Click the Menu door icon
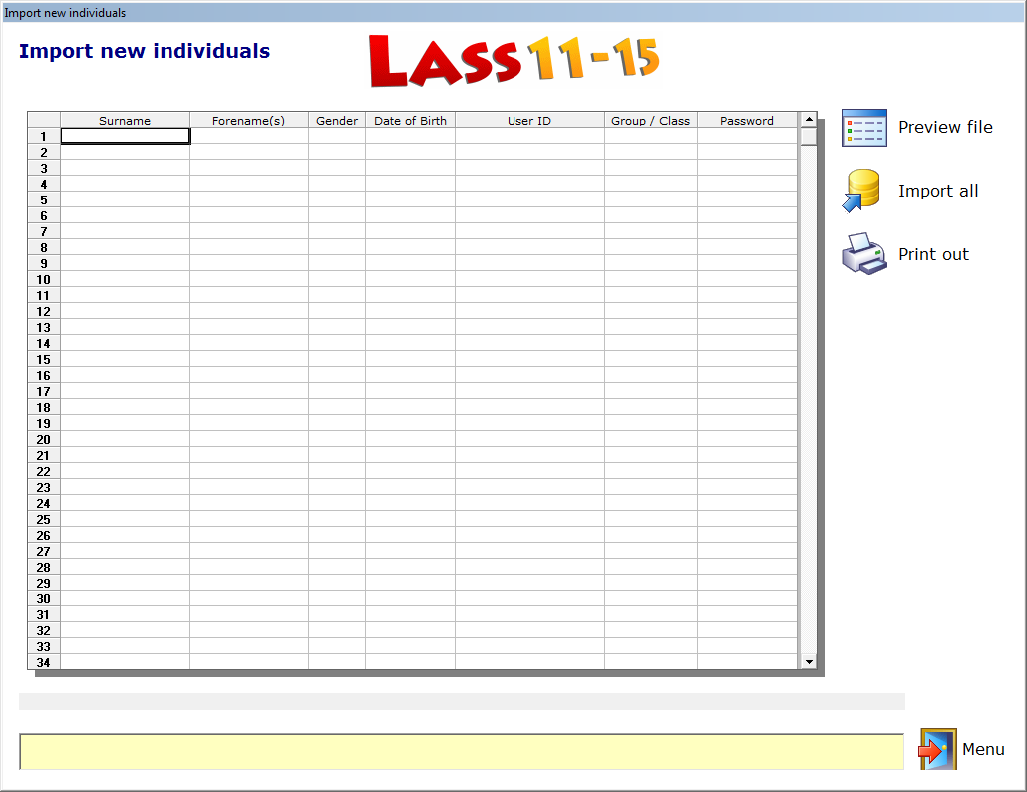The width and height of the screenshot is (1027, 792). click(937, 749)
